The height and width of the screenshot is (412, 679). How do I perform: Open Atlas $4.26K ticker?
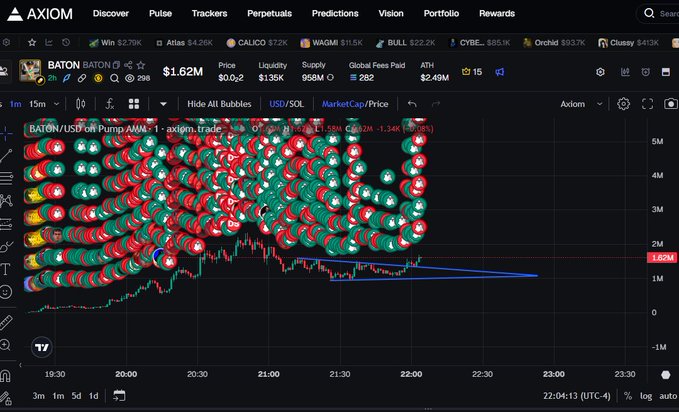[184, 42]
